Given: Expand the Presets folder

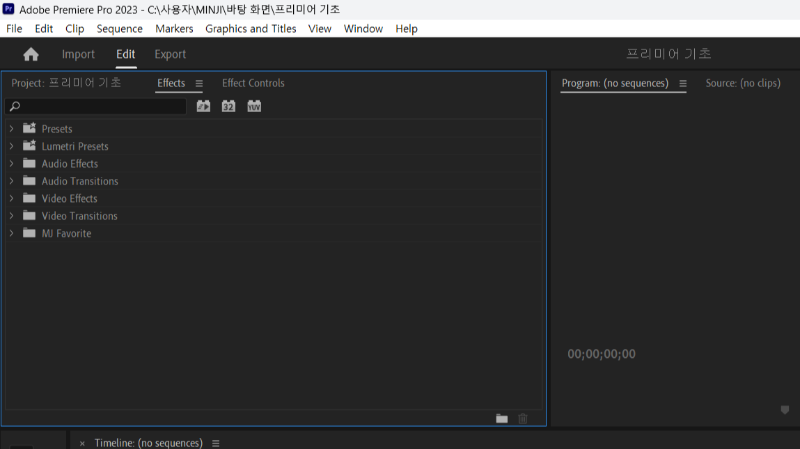Looking at the screenshot, I should [11, 129].
